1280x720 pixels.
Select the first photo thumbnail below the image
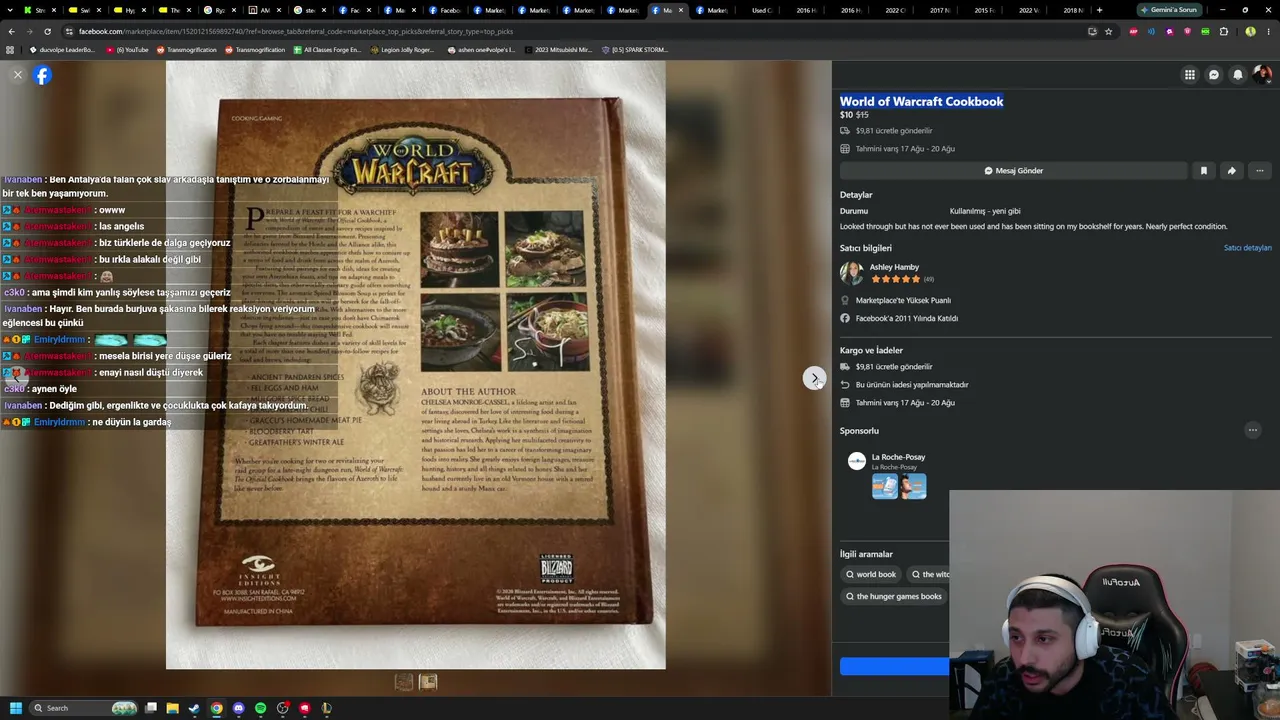(x=404, y=682)
